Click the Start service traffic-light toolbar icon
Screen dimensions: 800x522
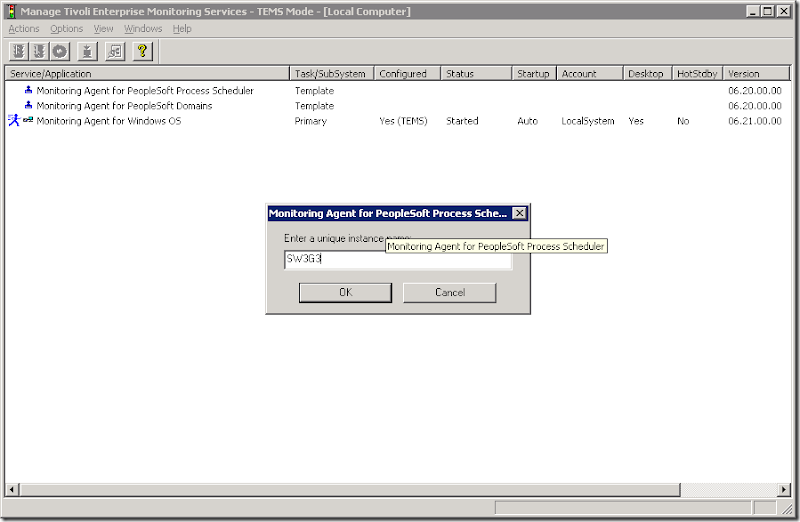point(19,51)
